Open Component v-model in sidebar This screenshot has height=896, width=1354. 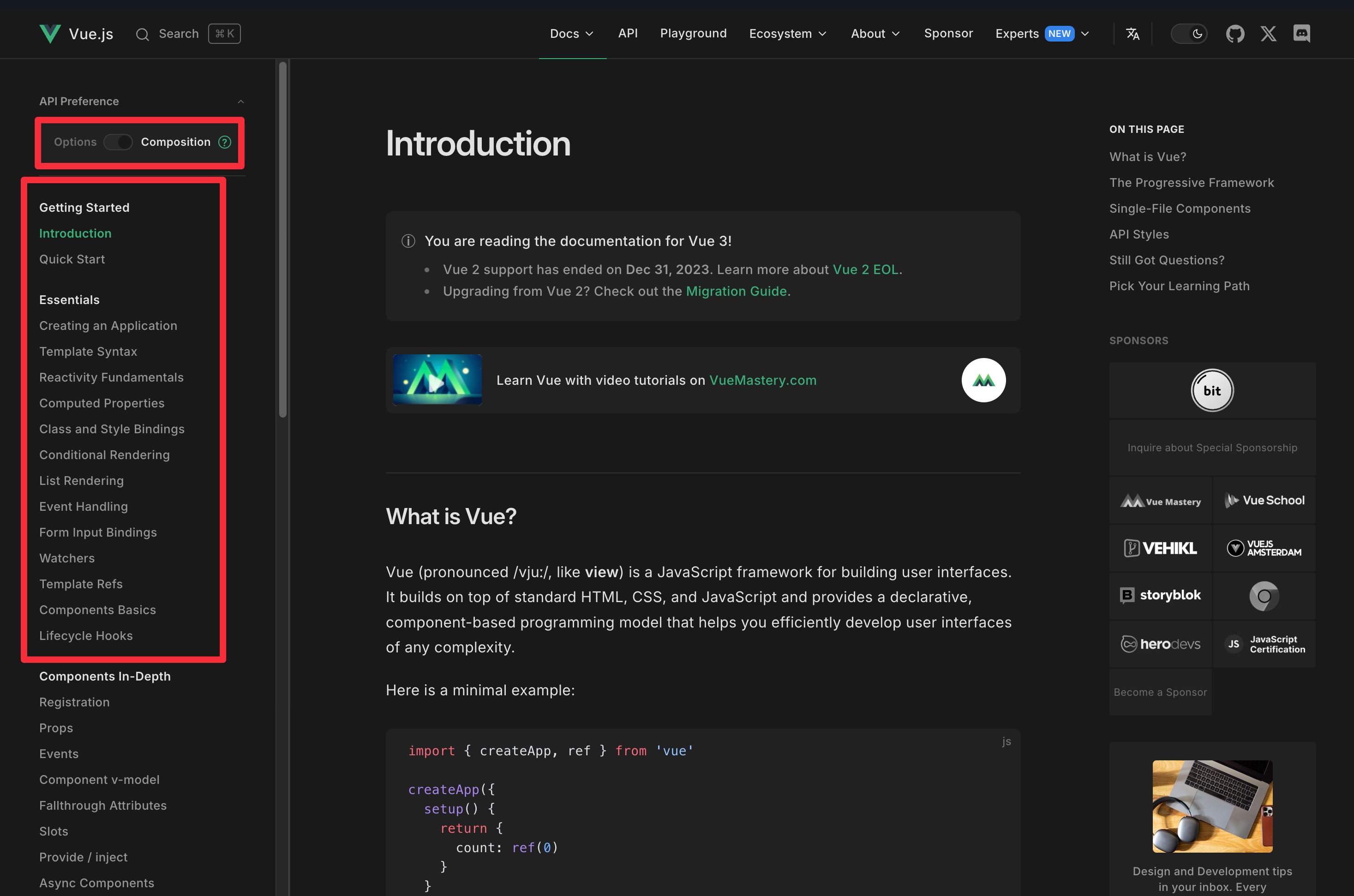(99, 780)
